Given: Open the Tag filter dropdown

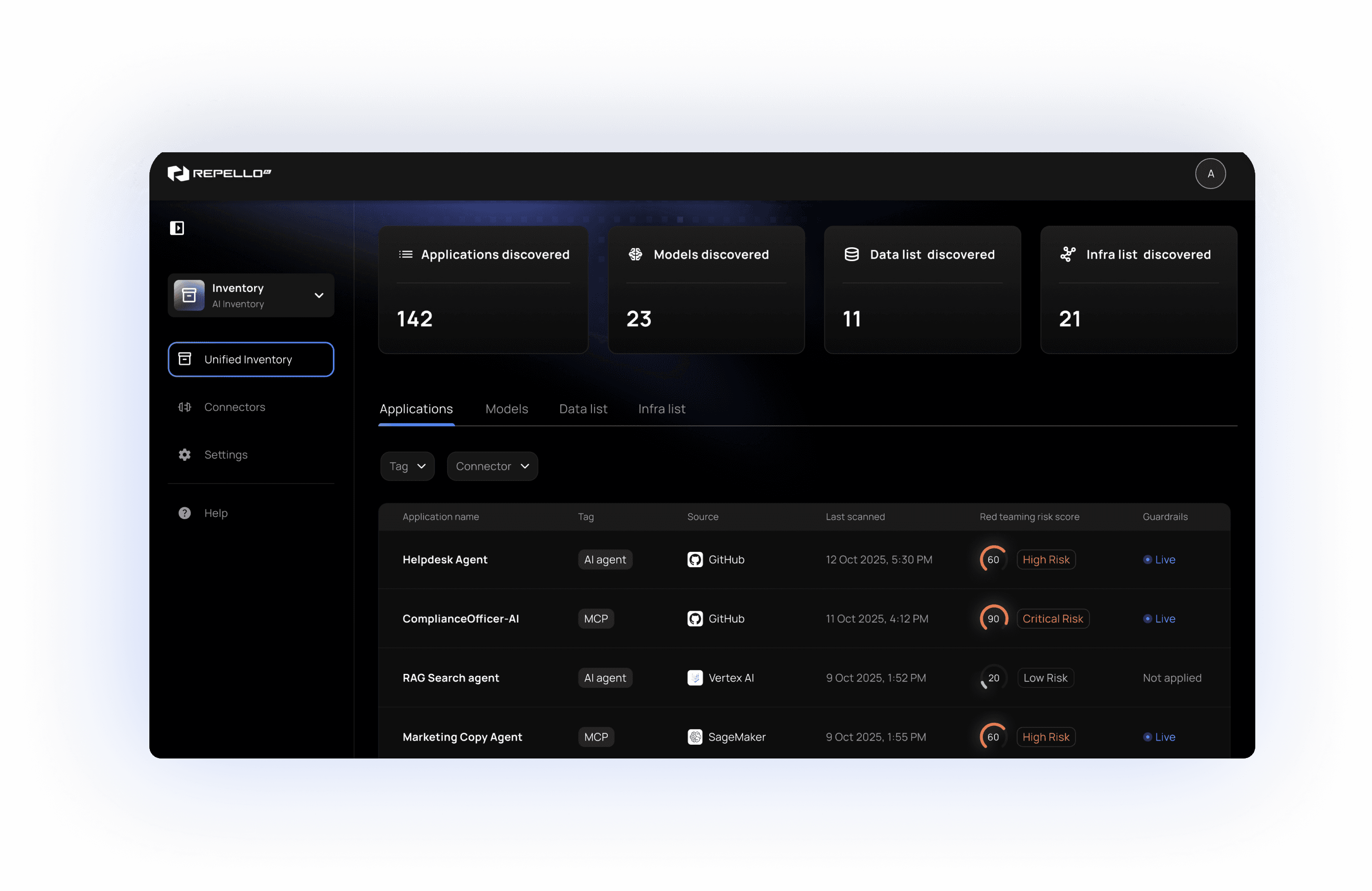Looking at the screenshot, I should 407,466.
